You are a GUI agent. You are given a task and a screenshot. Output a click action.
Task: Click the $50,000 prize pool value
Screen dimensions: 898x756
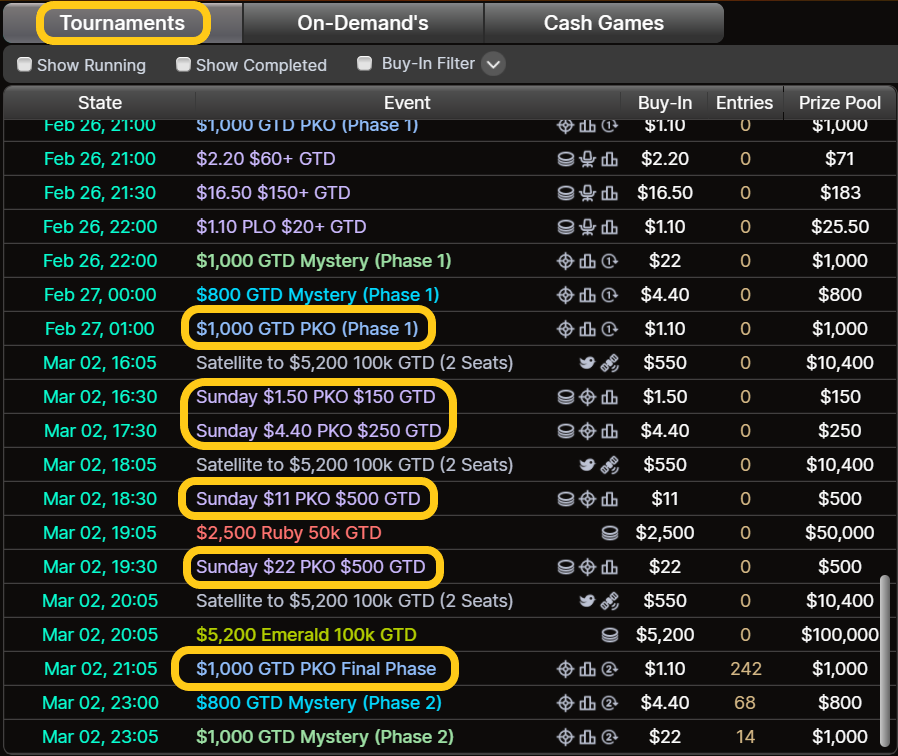pos(840,533)
